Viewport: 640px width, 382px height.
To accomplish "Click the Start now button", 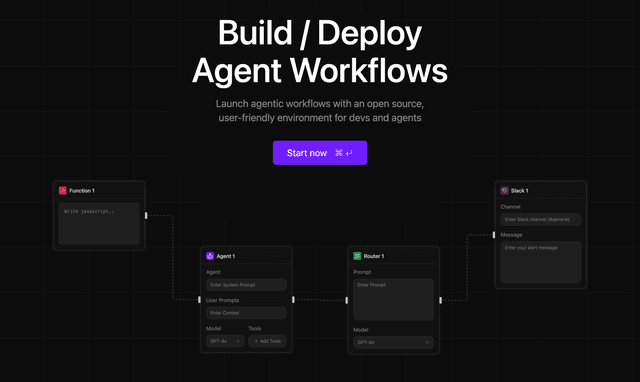I will tap(320, 153).
